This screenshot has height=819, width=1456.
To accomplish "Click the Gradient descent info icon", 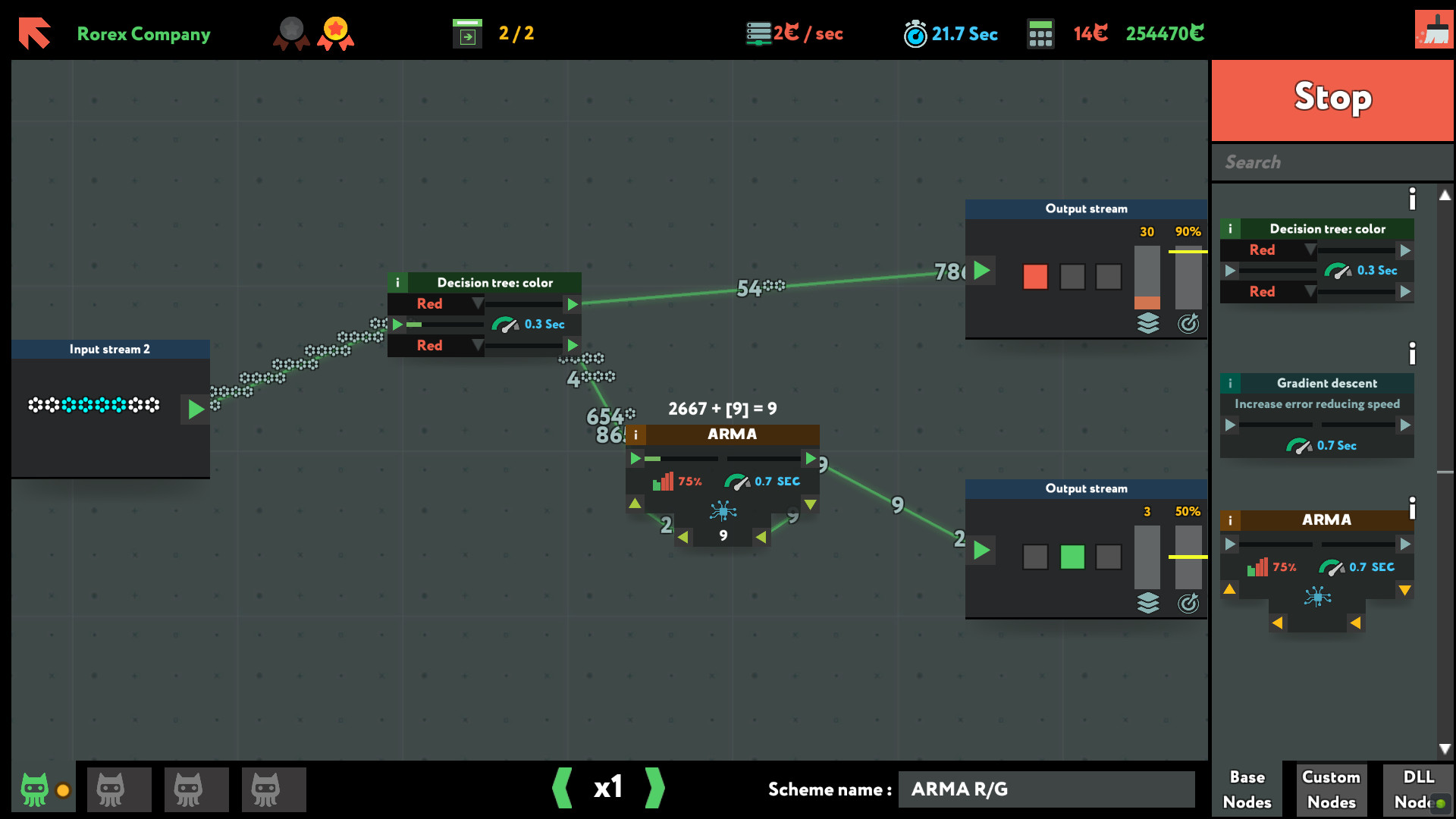I will pyautogui.click(x=1229, y=384).
